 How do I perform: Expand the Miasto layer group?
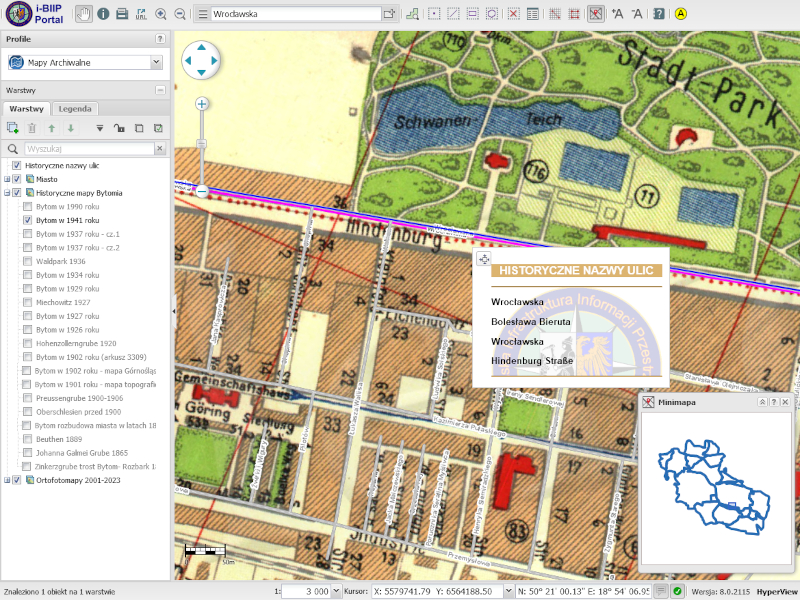tap(7, 179)
